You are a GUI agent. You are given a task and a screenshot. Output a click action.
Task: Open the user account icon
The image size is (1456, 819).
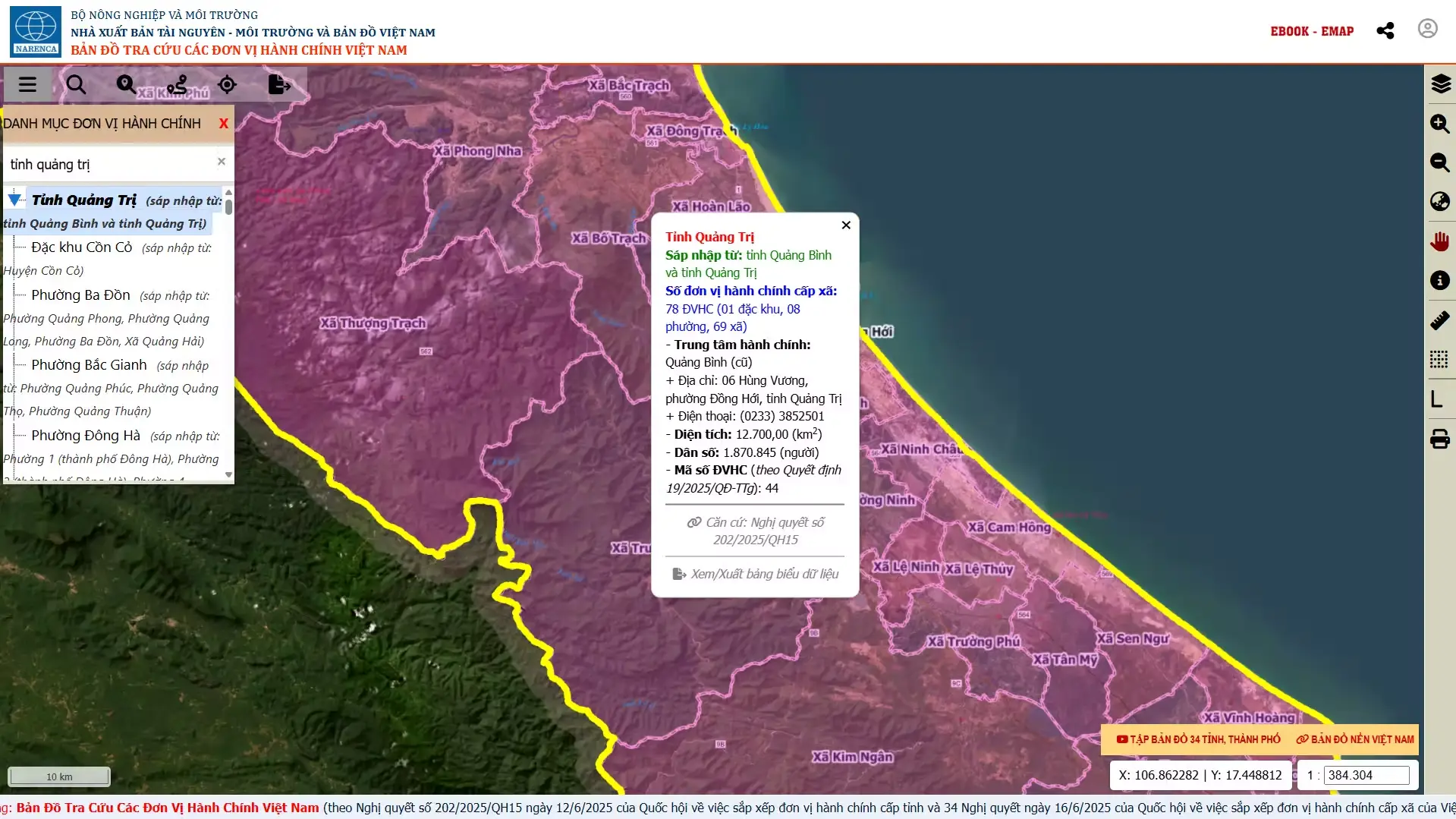point(1428,29)
